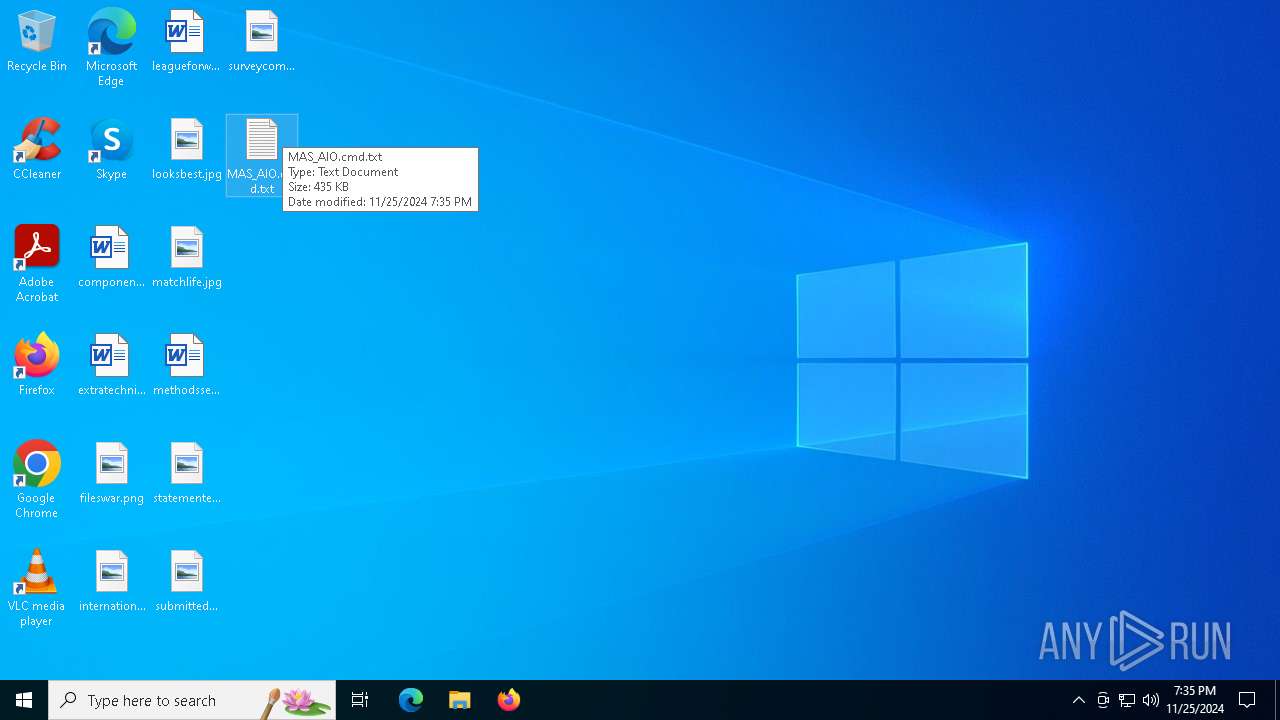
Task: Launch Microsoft Edge from the taskbar
Action: pyautogui.click(x=411, y=700)
